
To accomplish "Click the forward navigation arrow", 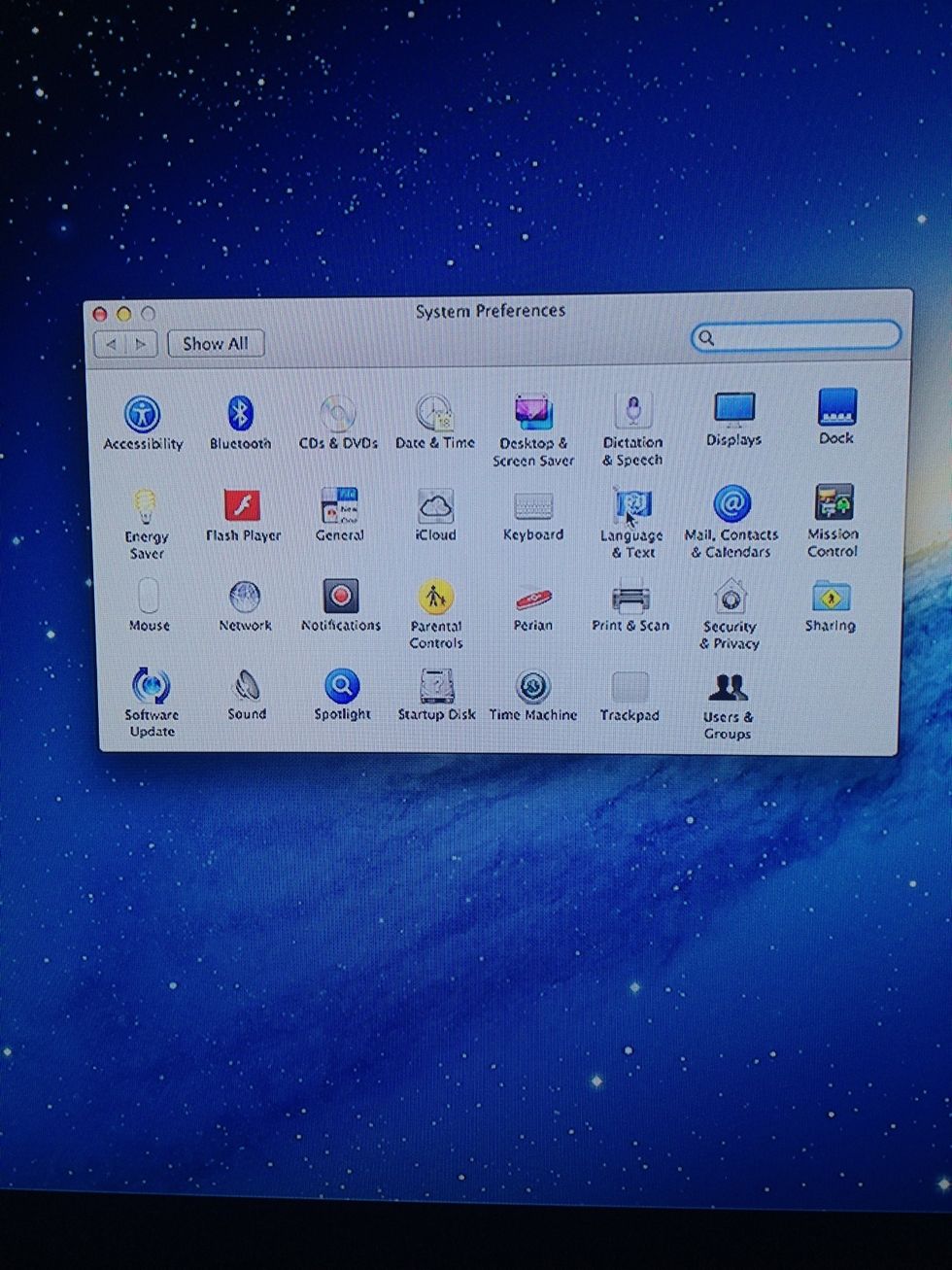I will pos(141,344).
